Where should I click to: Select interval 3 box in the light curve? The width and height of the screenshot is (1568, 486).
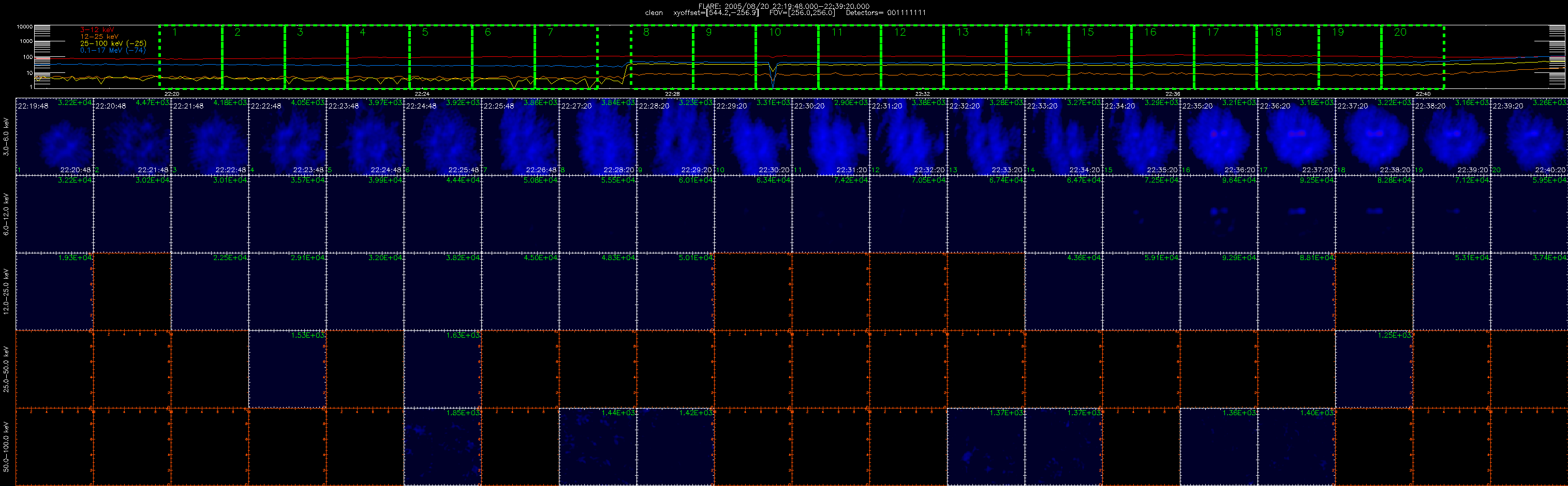pos(316,57)
